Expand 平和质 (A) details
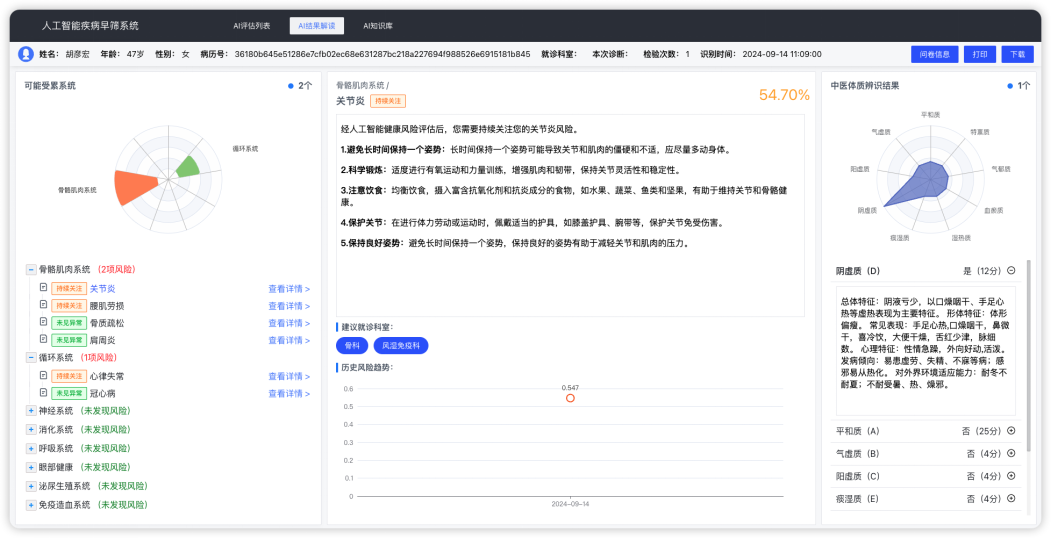Image resolution: width=1052 pixels, height=539 pixels. [x=1011, y=431]
